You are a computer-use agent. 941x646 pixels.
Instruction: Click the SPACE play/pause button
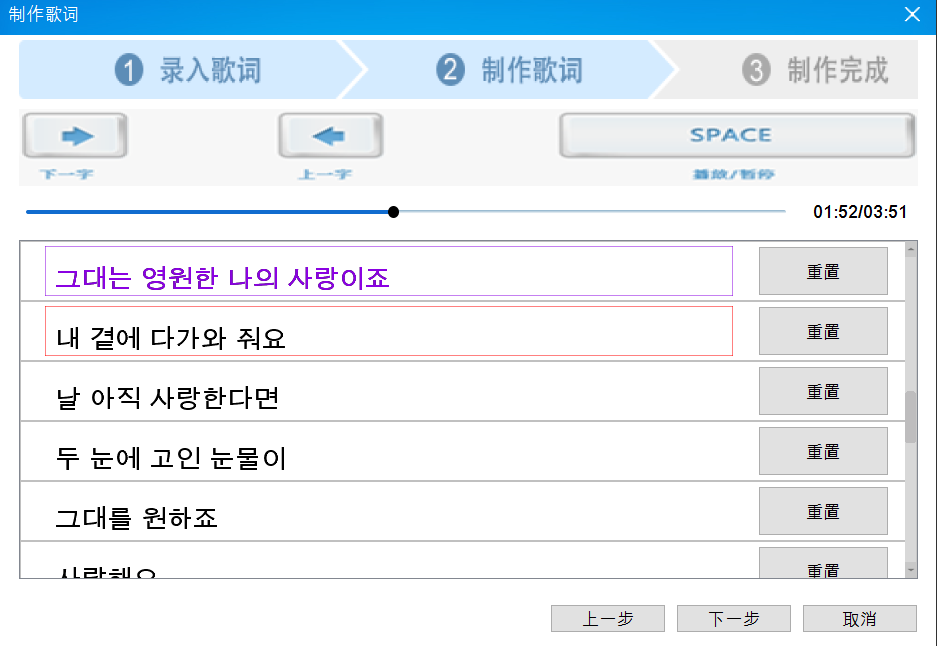(x=737, y=136)
